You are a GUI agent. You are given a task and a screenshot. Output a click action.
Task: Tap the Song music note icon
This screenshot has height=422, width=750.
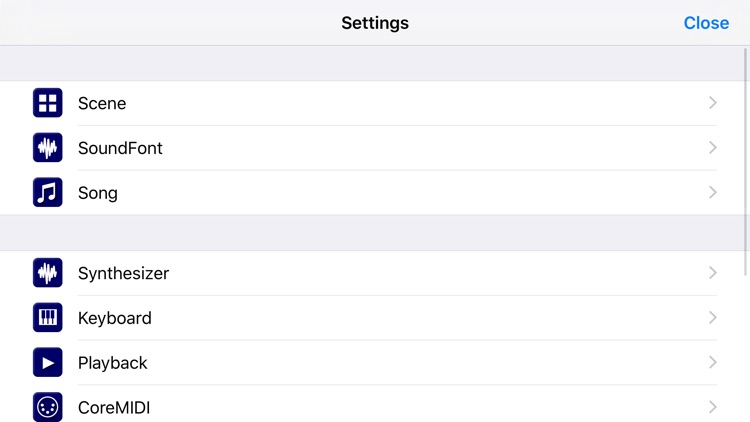(x=47, y=192)
